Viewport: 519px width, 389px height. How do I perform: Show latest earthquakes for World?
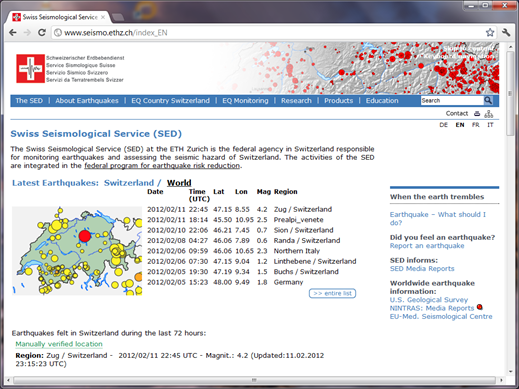[x=179, y=183]
